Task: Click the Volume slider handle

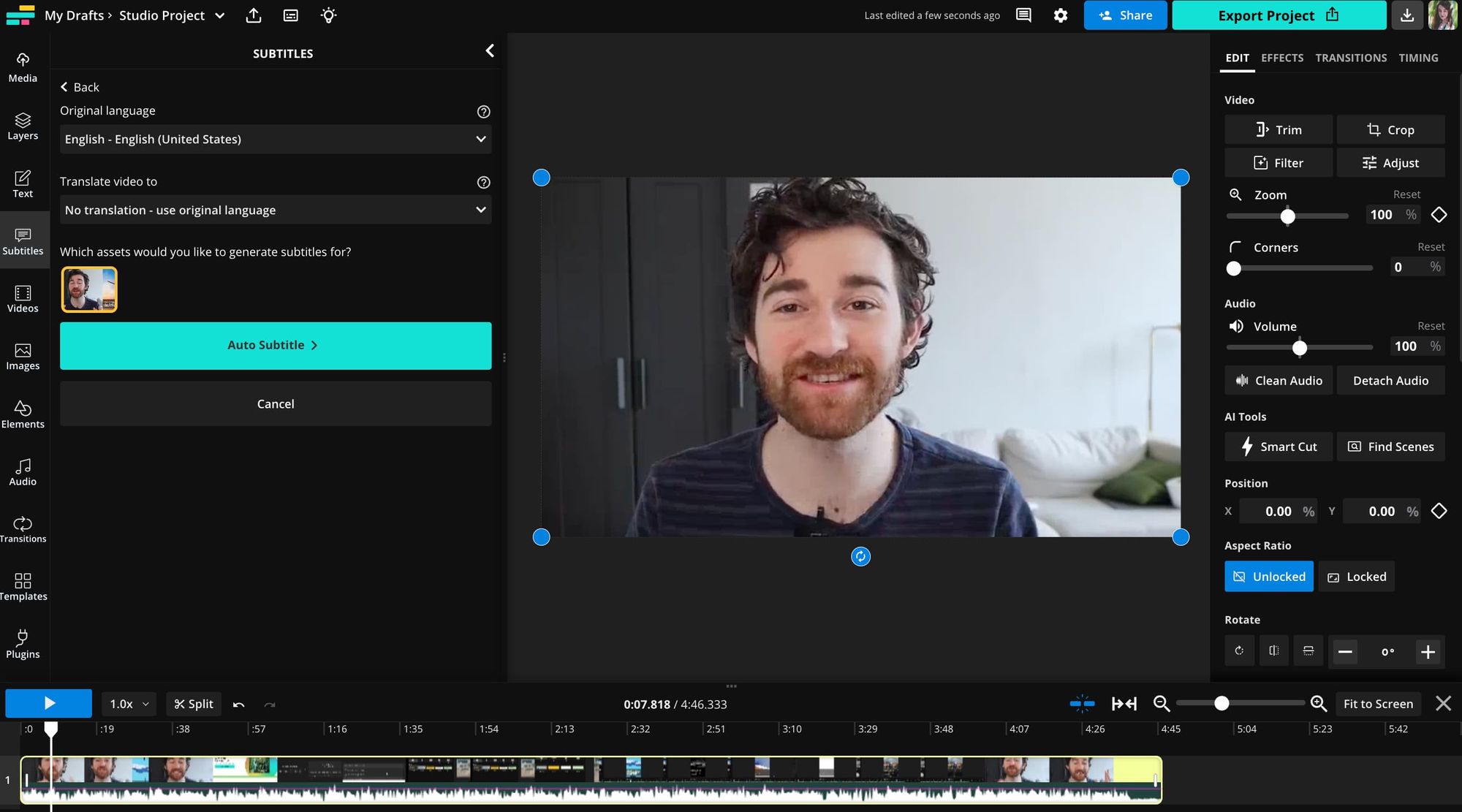Action: click(x=1299, y=348)
